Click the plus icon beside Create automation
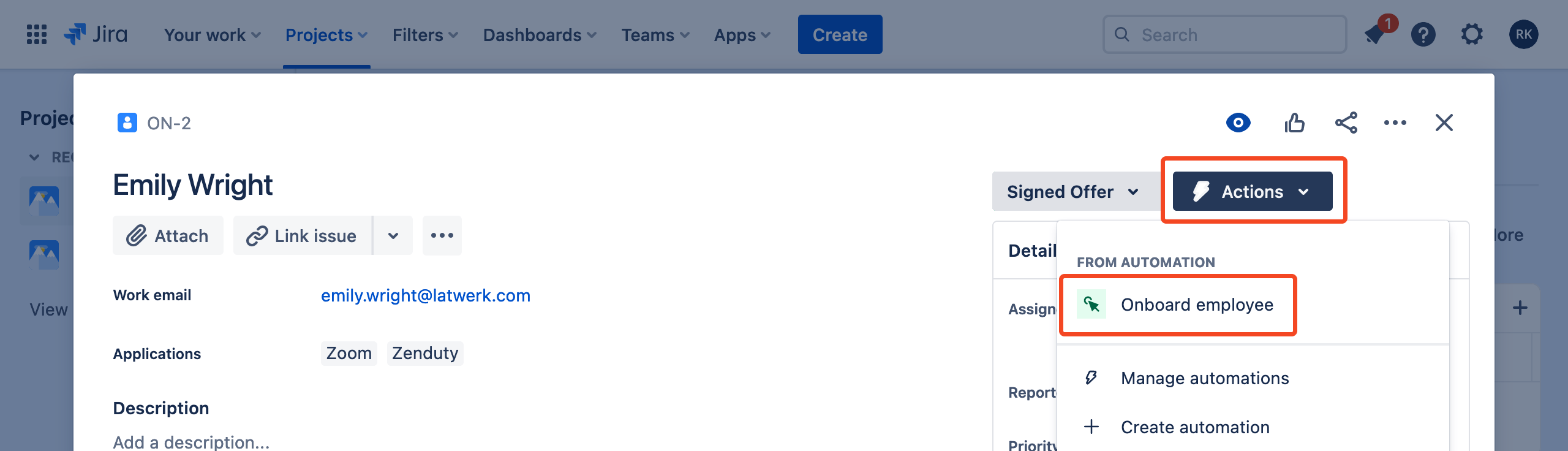 click(x=1091, y=426)
